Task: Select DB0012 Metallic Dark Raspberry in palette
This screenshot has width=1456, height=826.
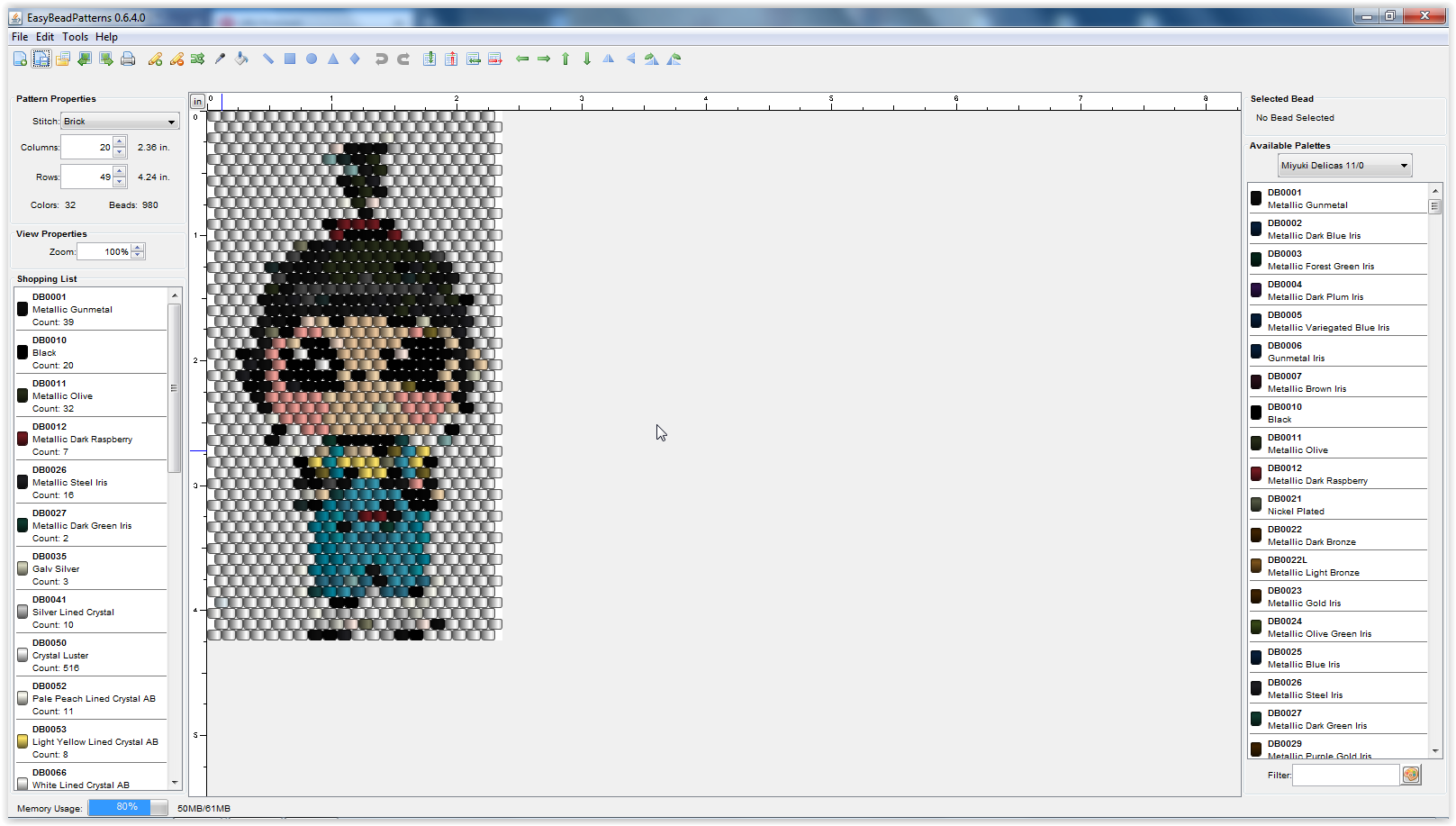Action: (x=1316, y=475)
